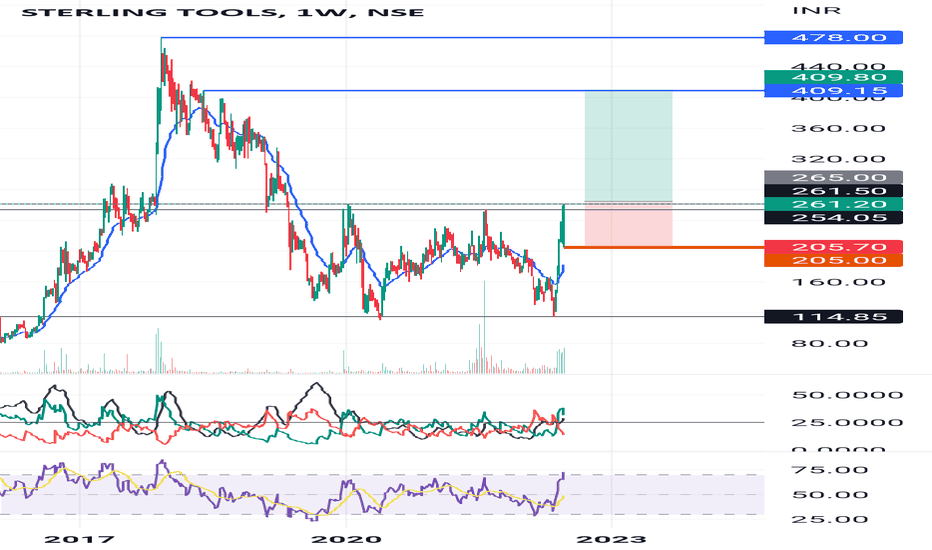This screenshot has width=932, height=550.
Task: Click the green 261.20 price label
Action: pyautogui.click(x=833, y=204)
